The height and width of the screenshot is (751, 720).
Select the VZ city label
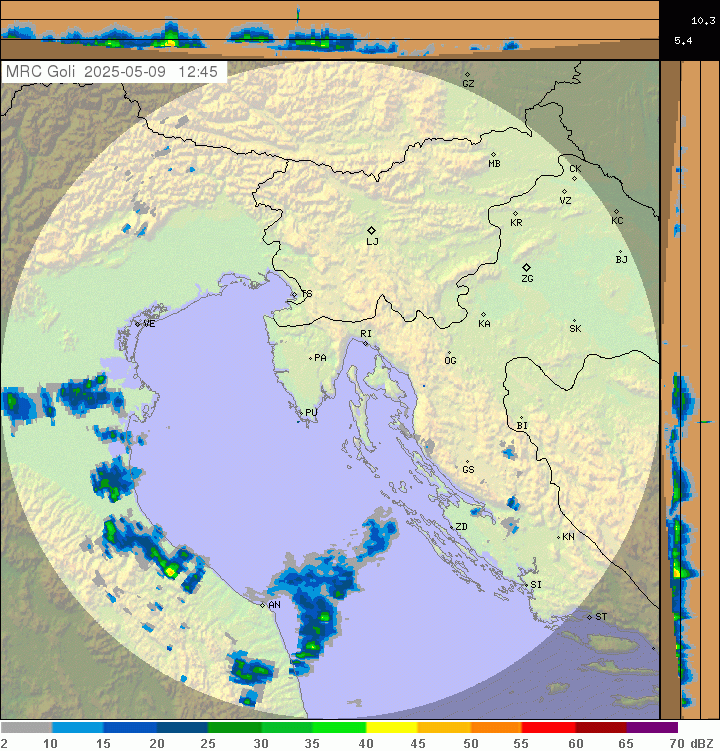(565, 201)
